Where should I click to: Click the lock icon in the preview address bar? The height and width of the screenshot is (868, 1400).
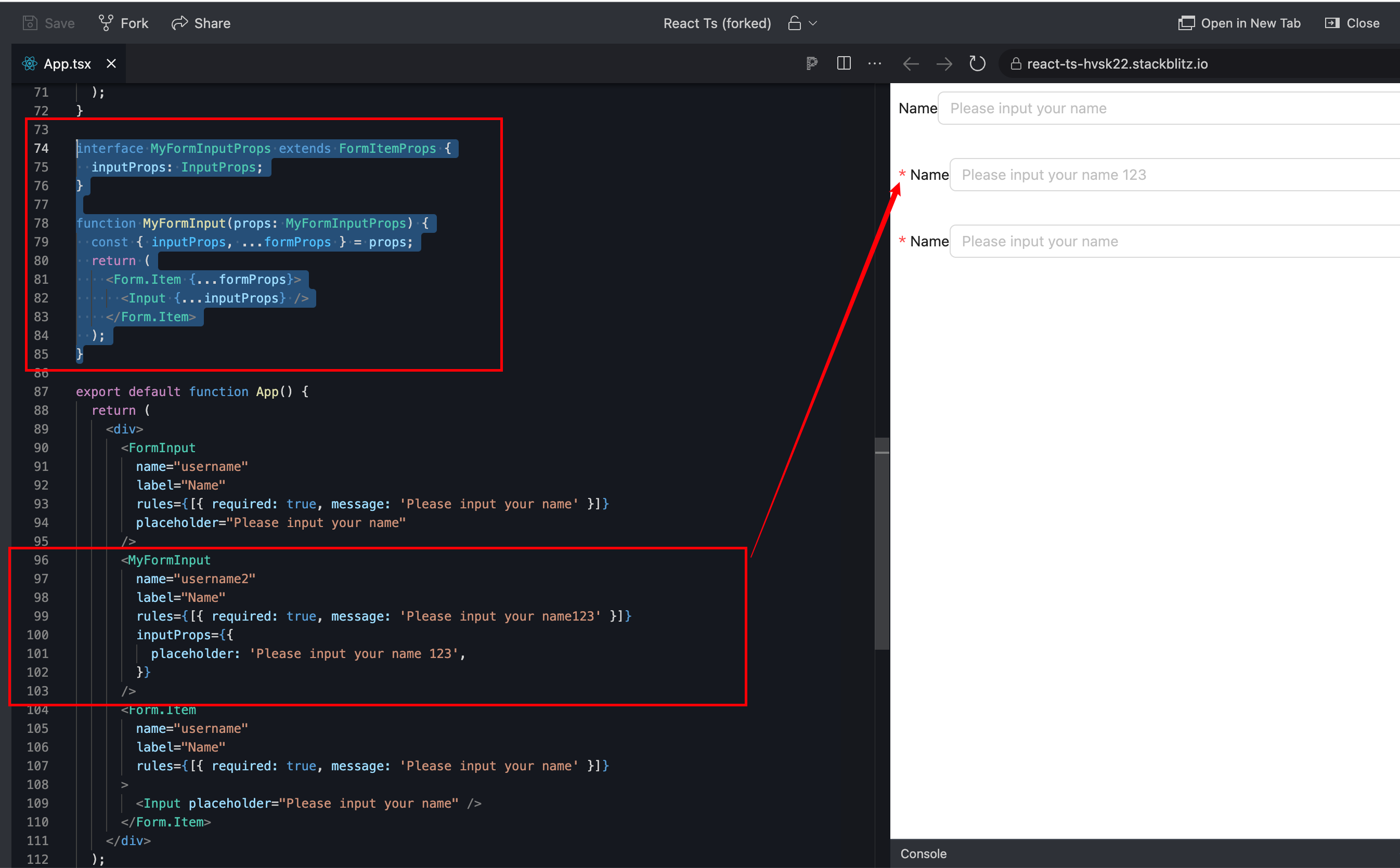click(1015, 63)
